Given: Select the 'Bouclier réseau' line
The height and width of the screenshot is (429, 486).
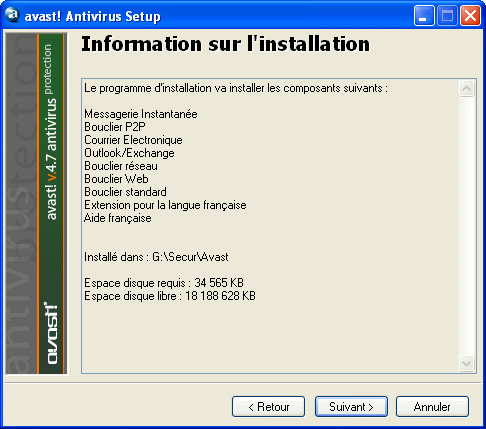Looking at the screenshot, I should [x=121, y=166].
